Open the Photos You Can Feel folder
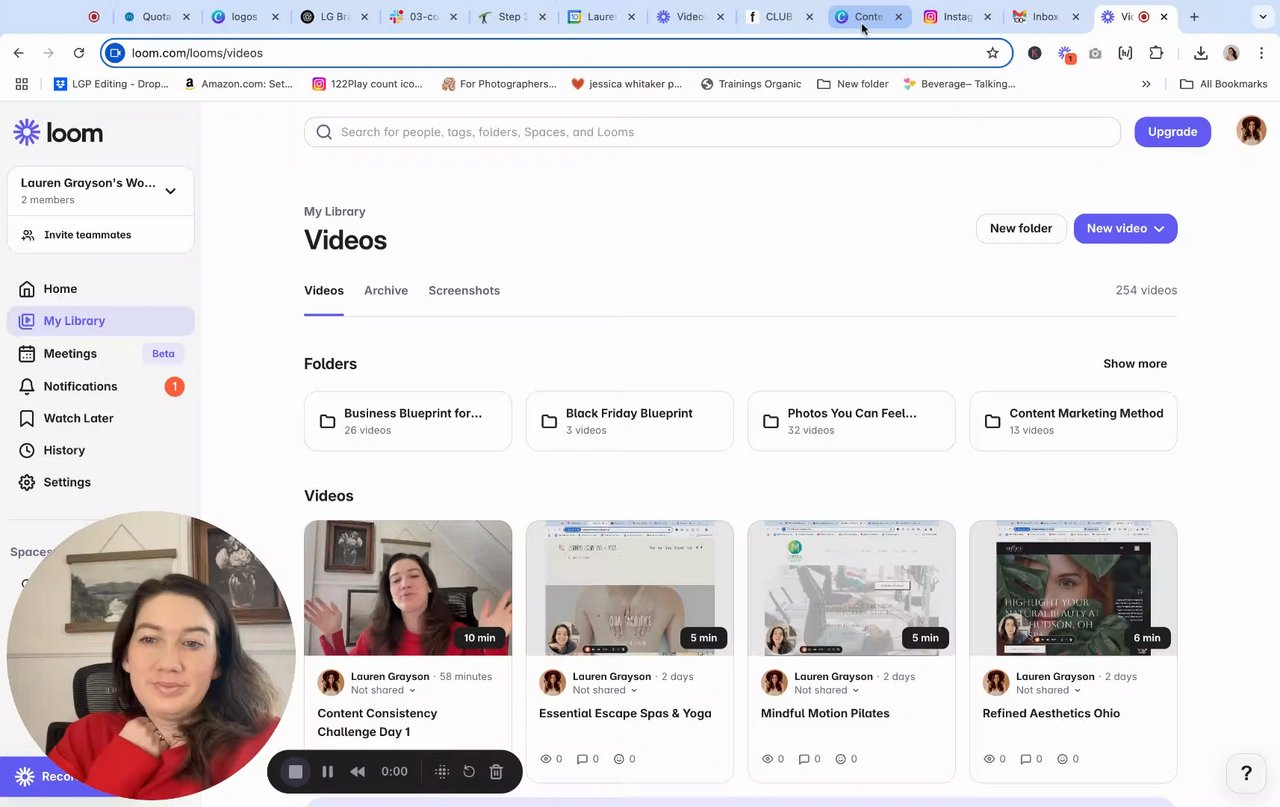 (x=852, y=421)
